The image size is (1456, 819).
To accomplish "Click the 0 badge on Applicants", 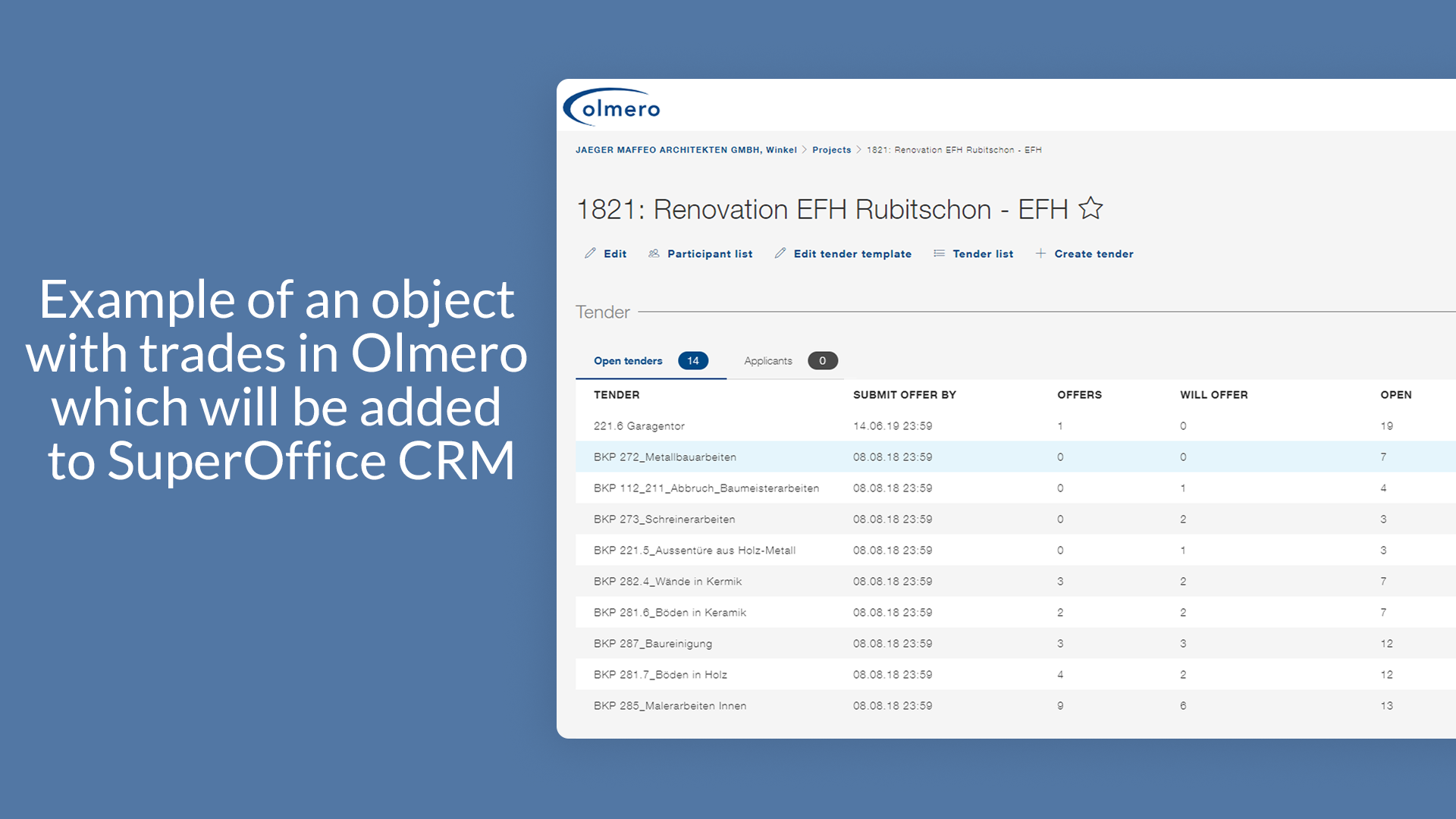I will point(823,361).
